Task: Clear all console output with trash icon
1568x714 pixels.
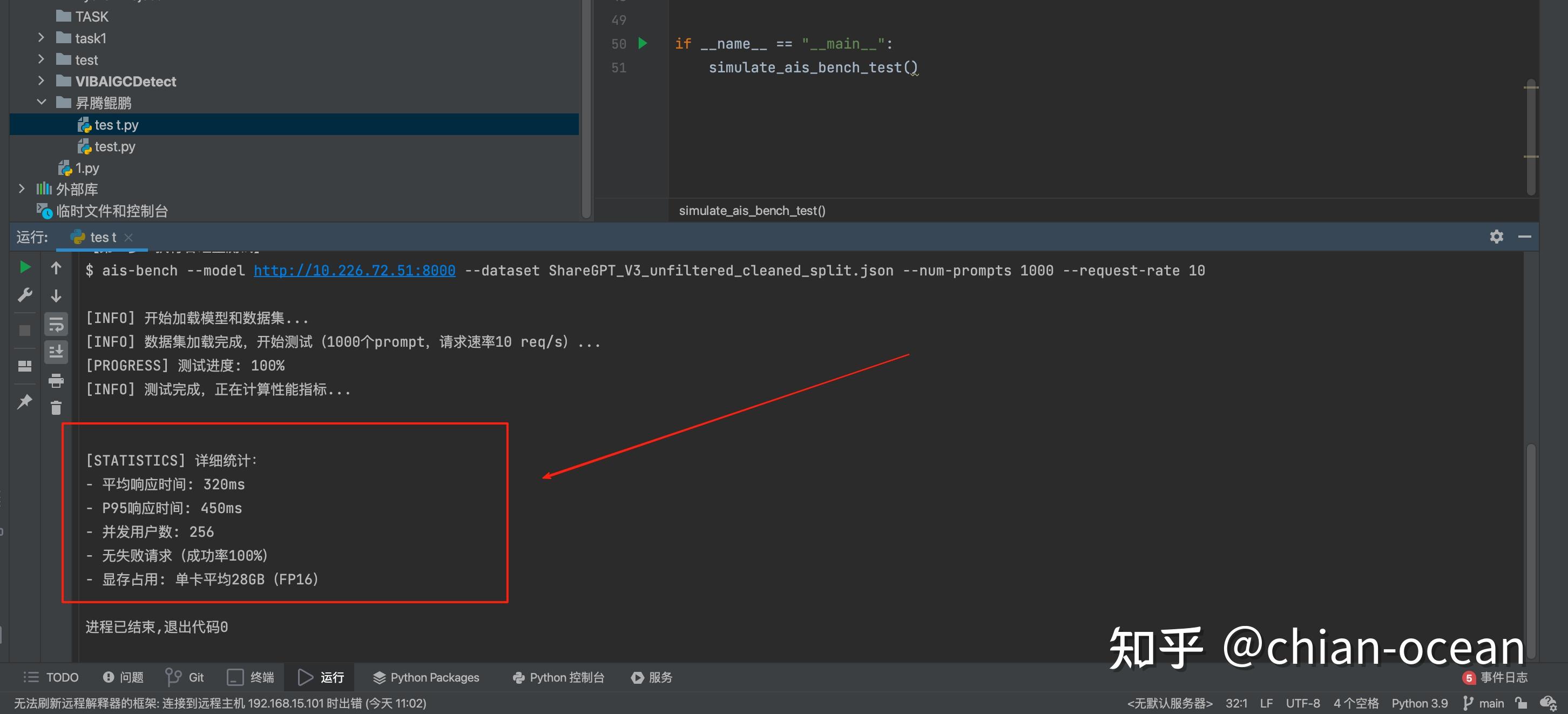Action: coord(56,408)
